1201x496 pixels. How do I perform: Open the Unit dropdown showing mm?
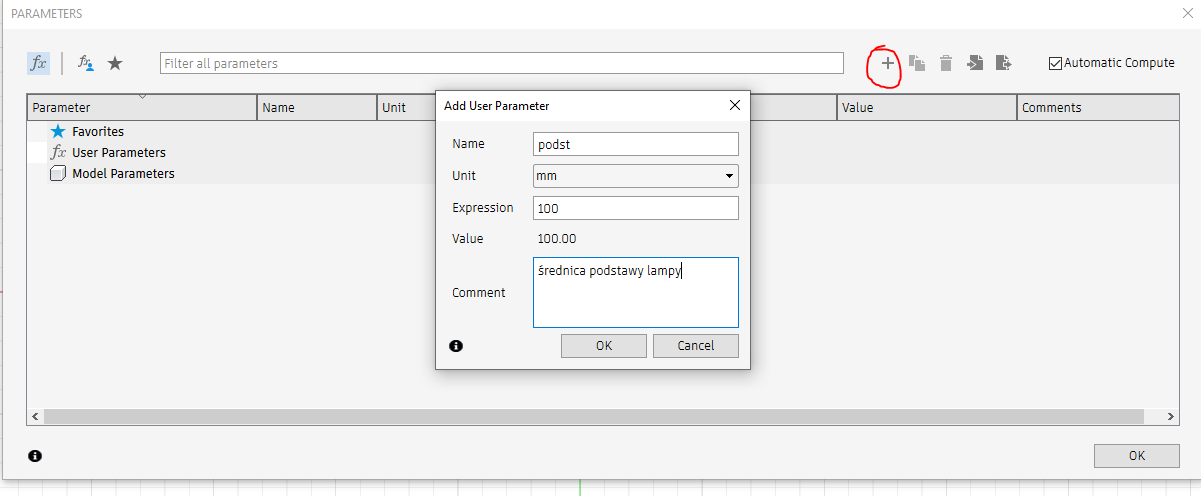(636, 176)
